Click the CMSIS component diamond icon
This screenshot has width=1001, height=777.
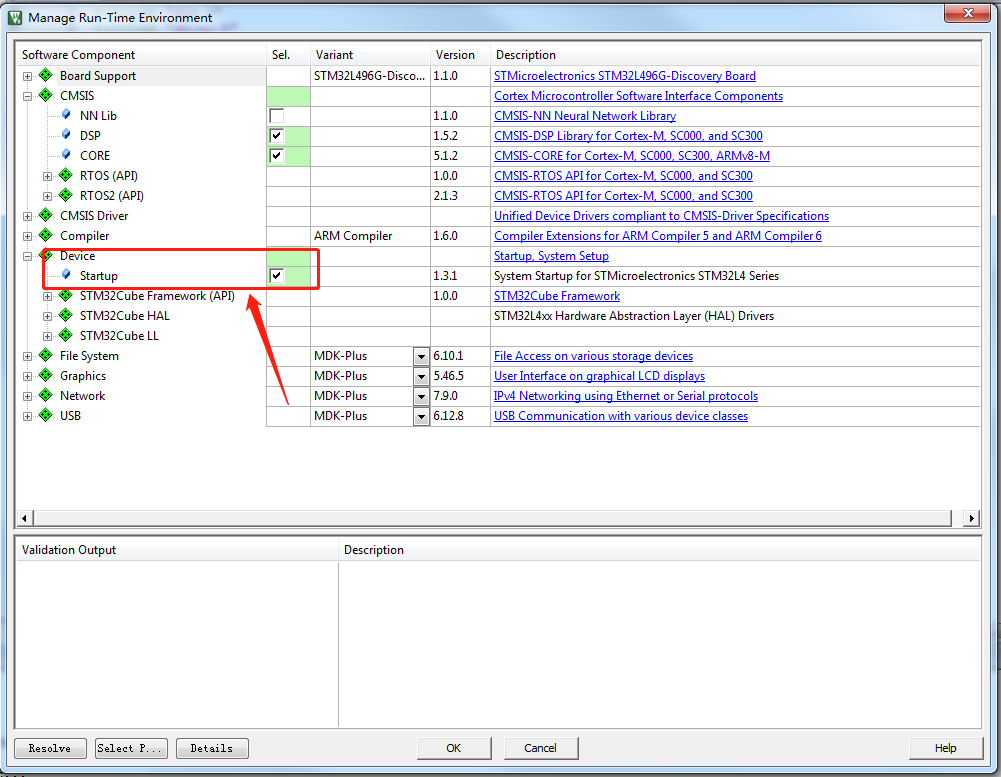point(45,95)
